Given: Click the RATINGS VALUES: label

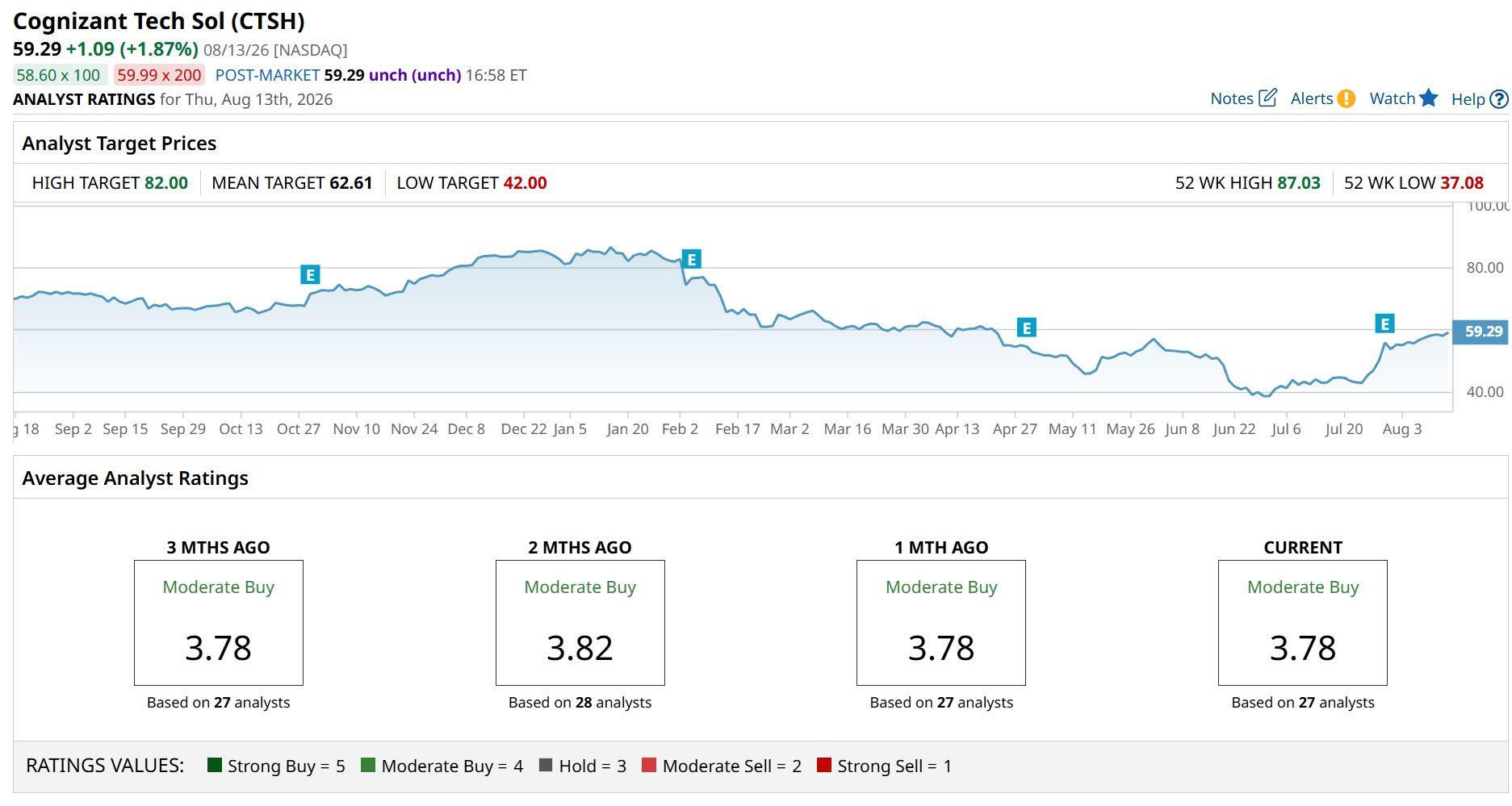Looking at the screenshot, I should click(105, 766).
